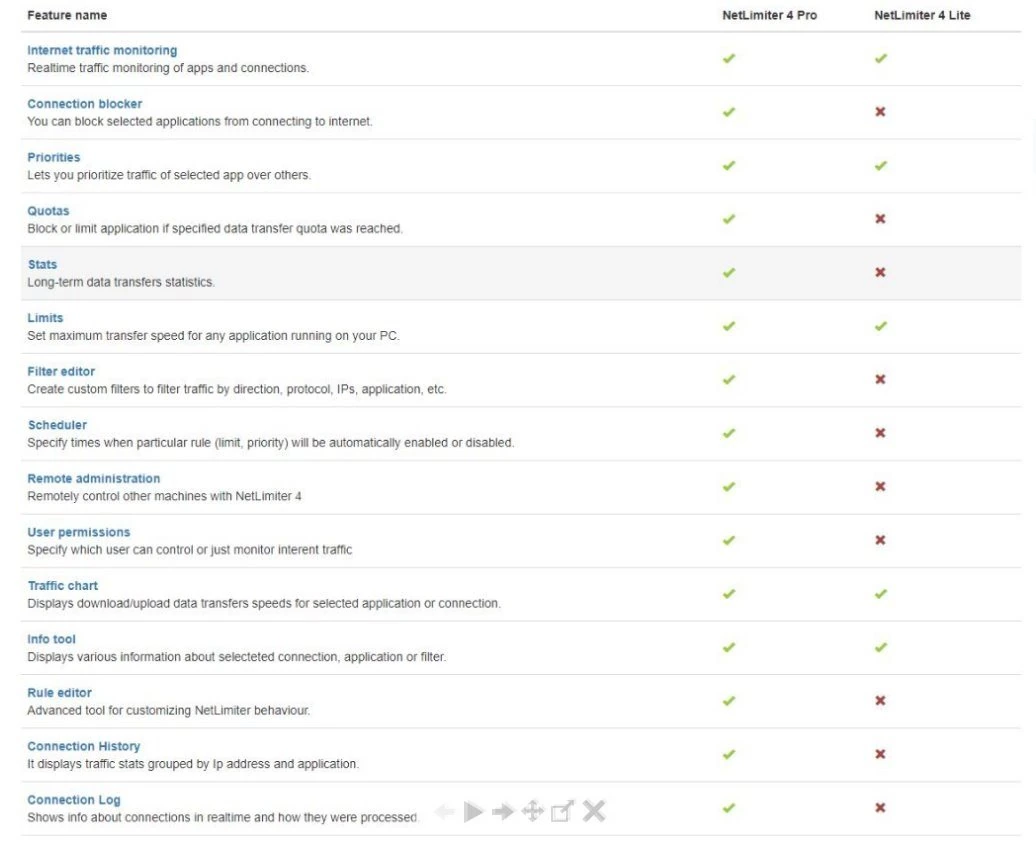Click the 'NetLimiter 4 Lite' column header

pyautogui.click(x=922, y=15)
